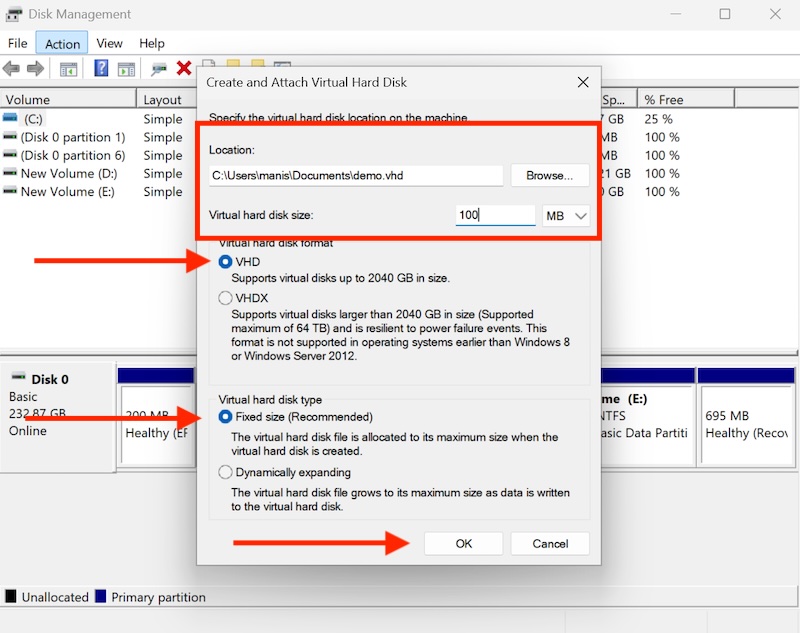800x633 pixels.
Task: Click the red delete volume icon
Action: click(185, 68)
